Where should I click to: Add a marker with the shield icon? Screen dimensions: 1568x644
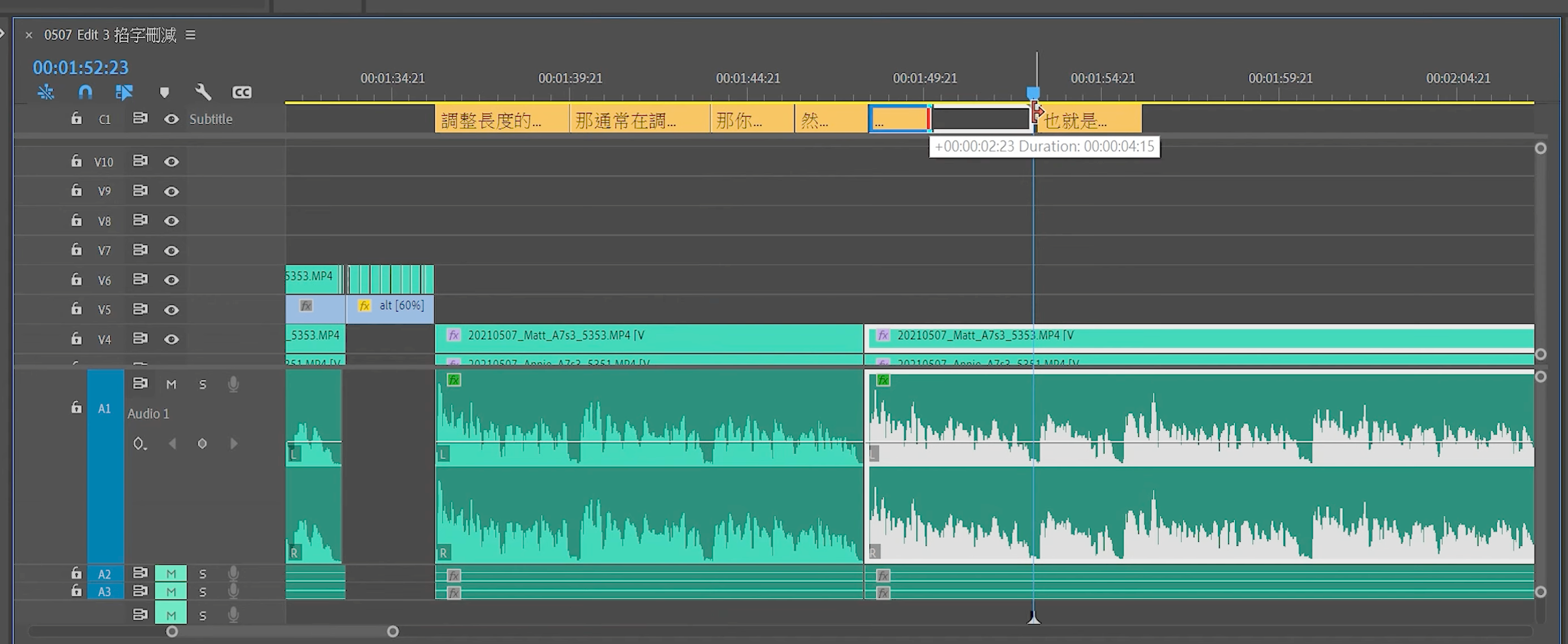(x=164, y=92)
